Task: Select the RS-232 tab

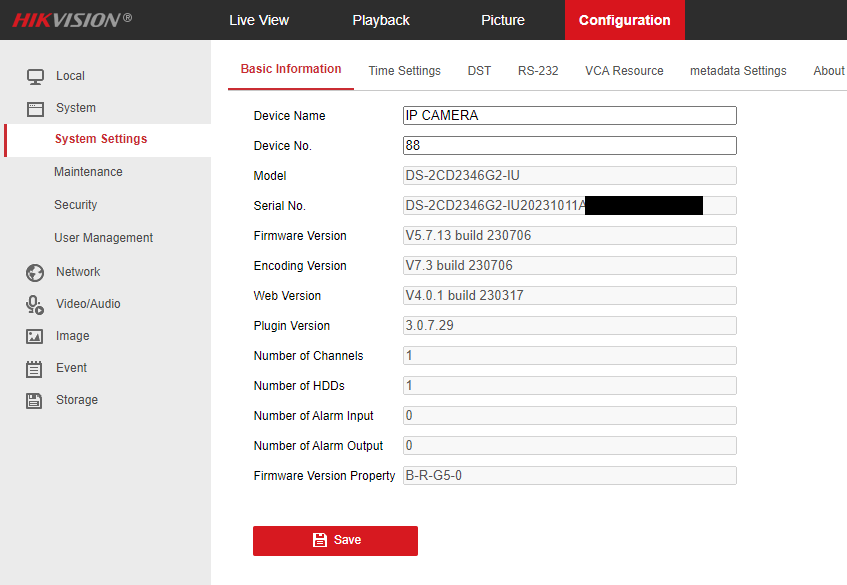Action: (538, 71)
